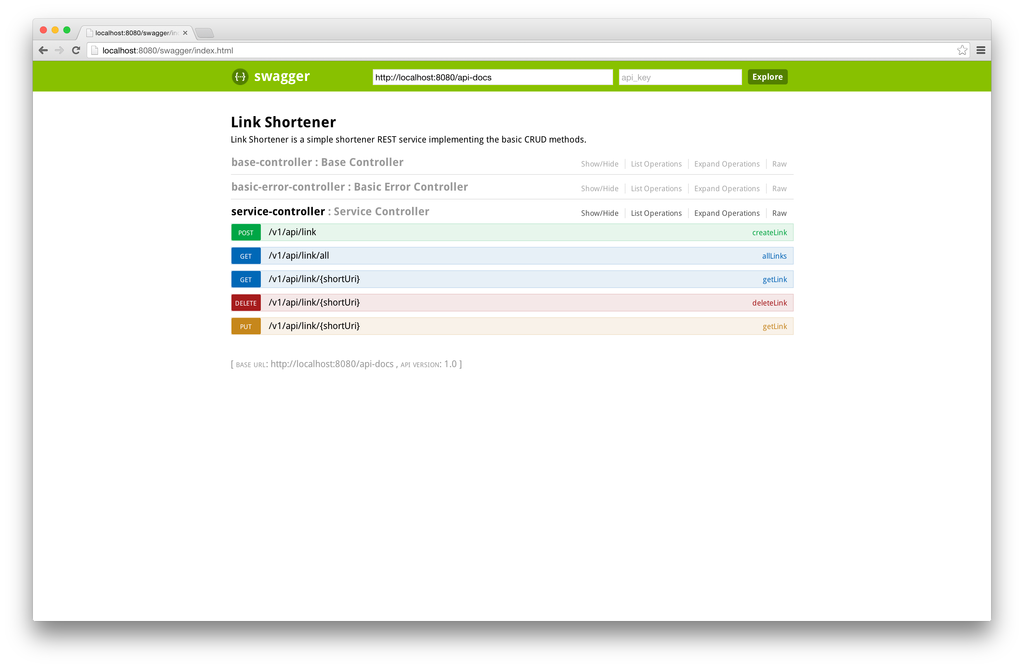Viewport: 1024px width, 668px height.
Task: Expand the base-controller section heading
Action: point(317,162)
